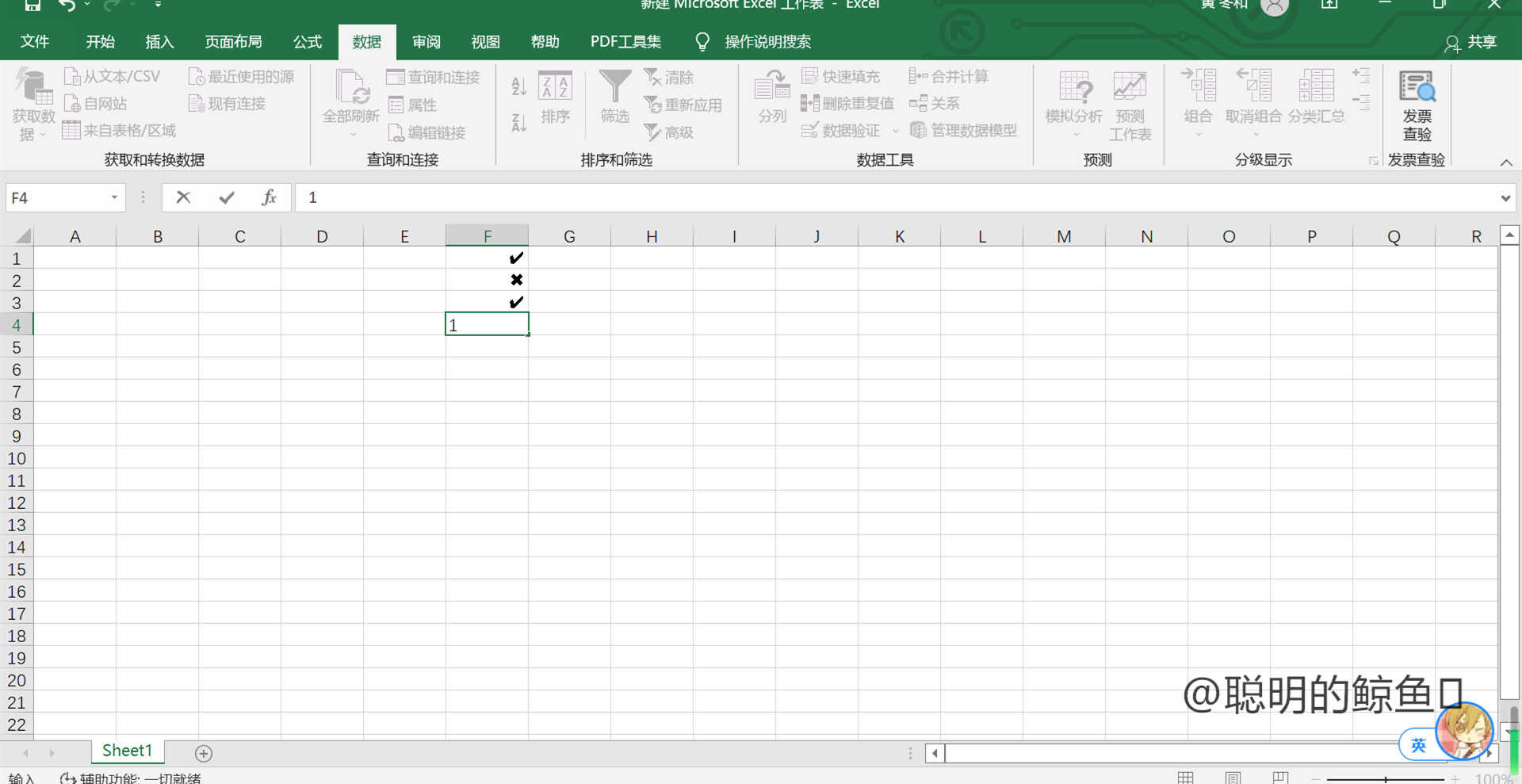Switch to Page Layout view in status bar
The image size is (1522, 784).
(1233, 778)
